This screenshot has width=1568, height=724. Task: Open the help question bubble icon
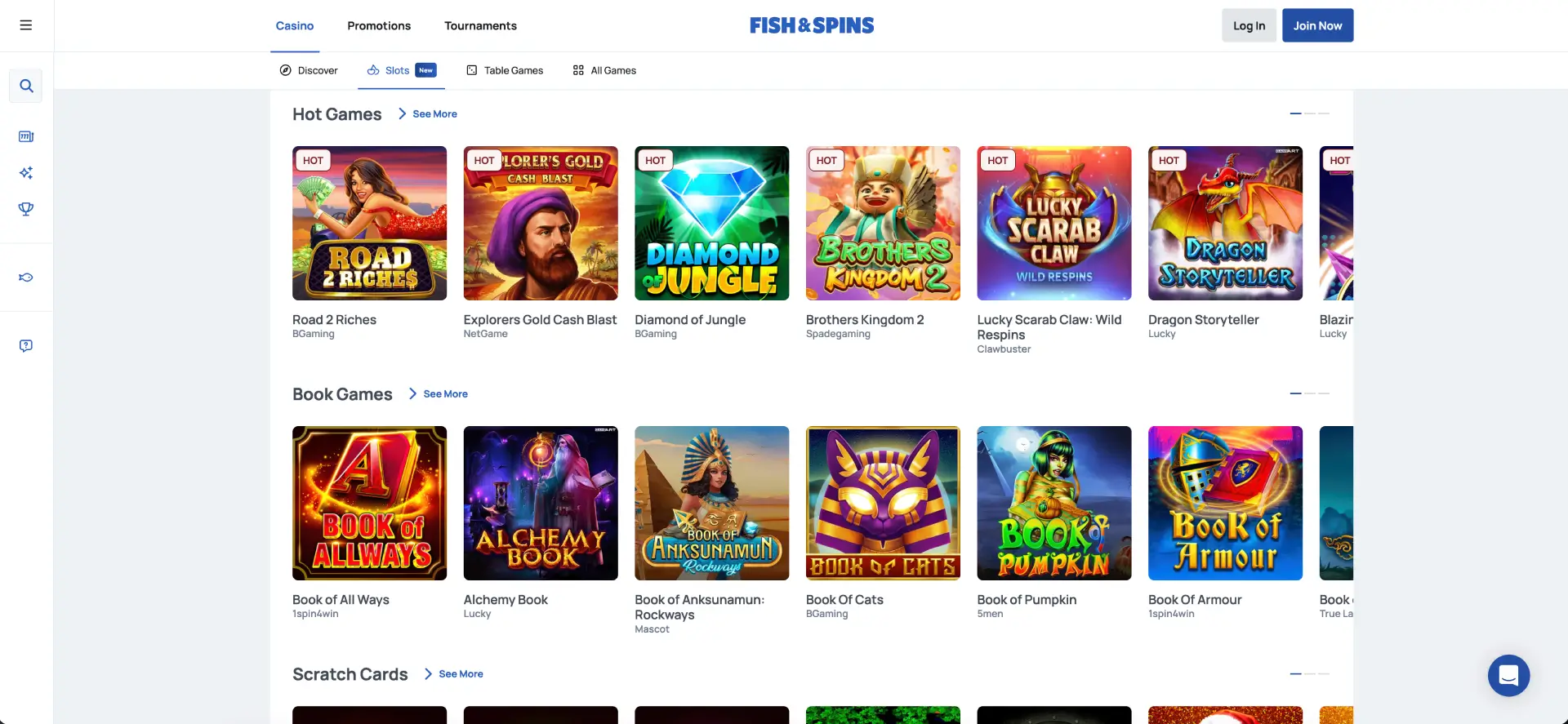[26, 346]
